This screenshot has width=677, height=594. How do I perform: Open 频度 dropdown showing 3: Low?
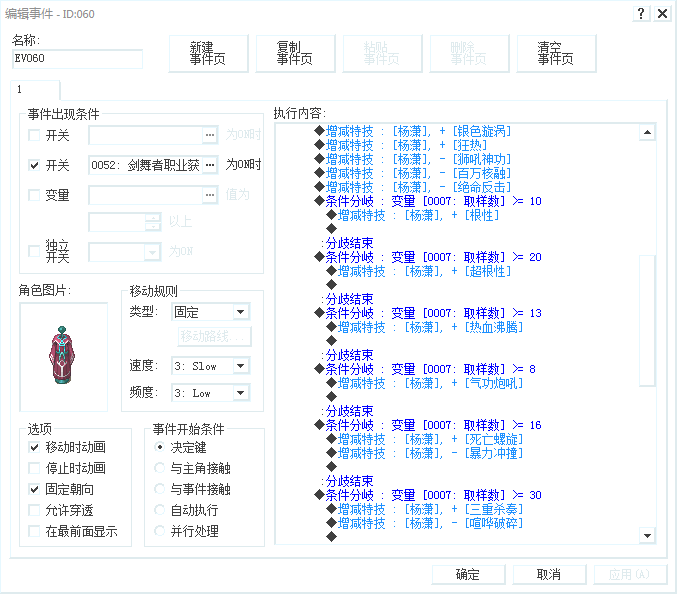(x=211, y=393)
